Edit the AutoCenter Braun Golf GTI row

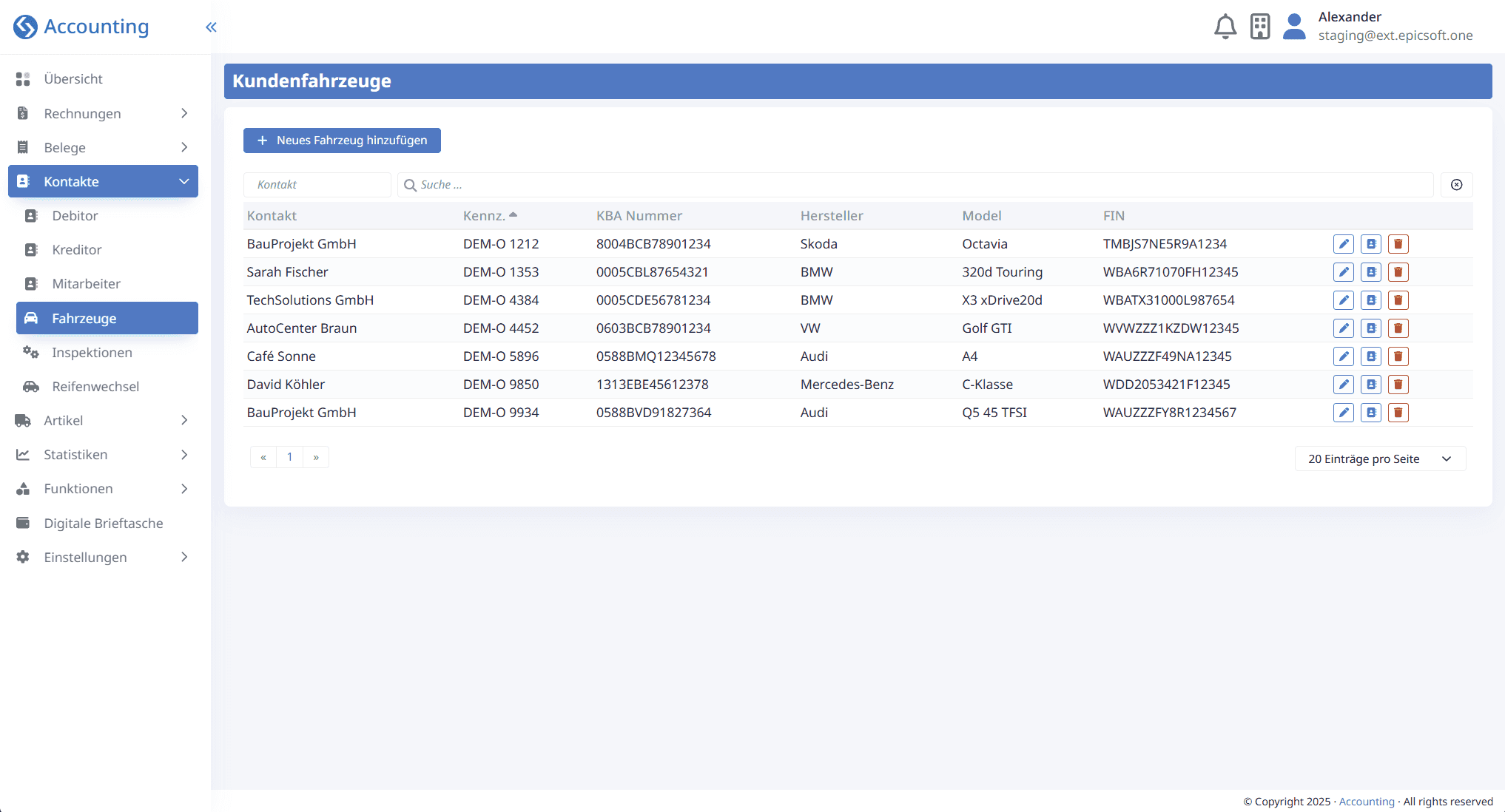tap(1344, 328)
